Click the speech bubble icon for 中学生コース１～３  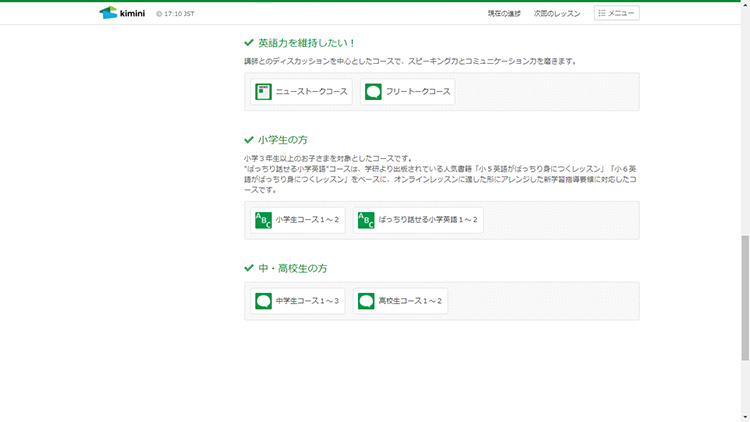(x=263, y=301)
